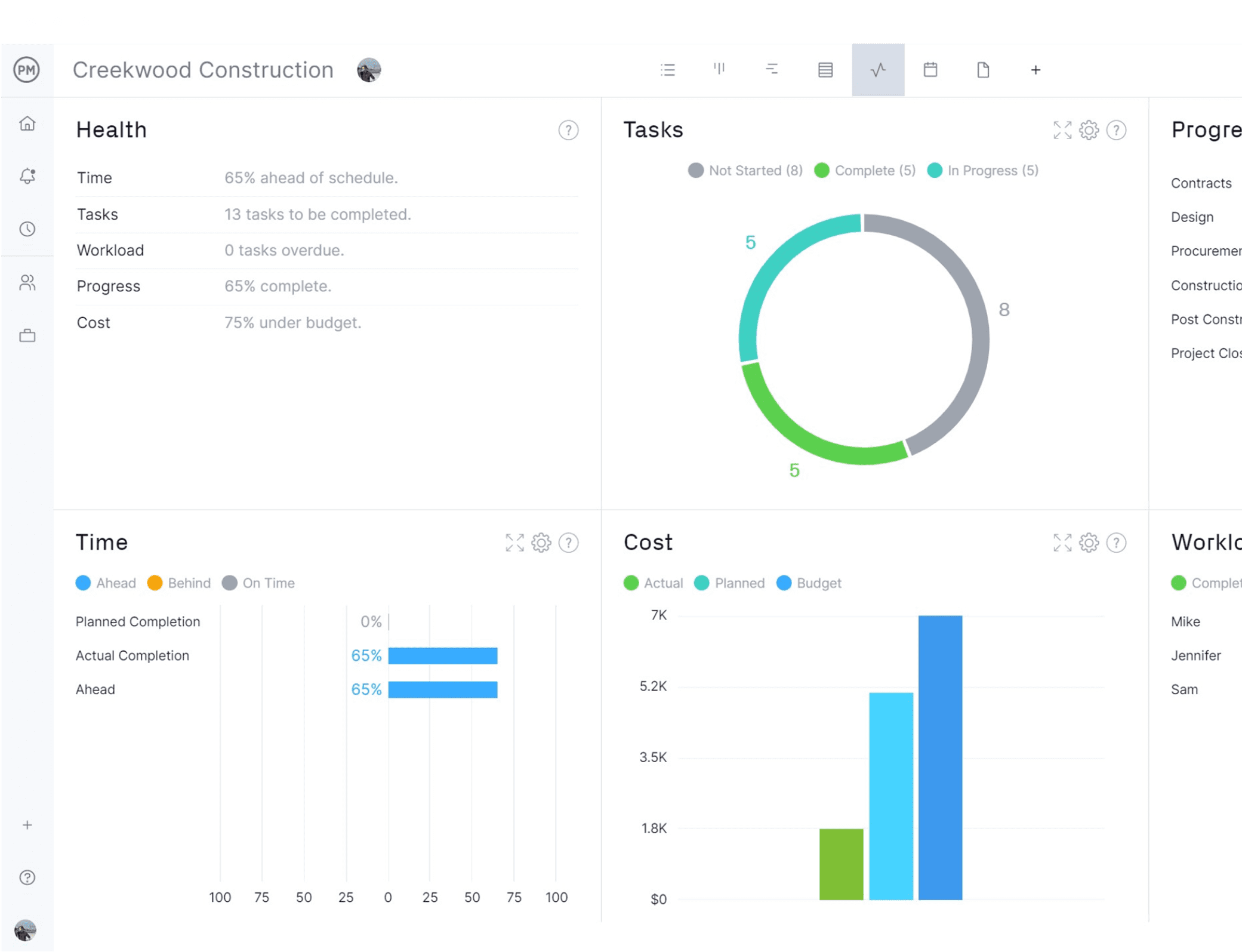
Task: Open the sheet view
Action: pyautogui.click(x=825, y=70)
